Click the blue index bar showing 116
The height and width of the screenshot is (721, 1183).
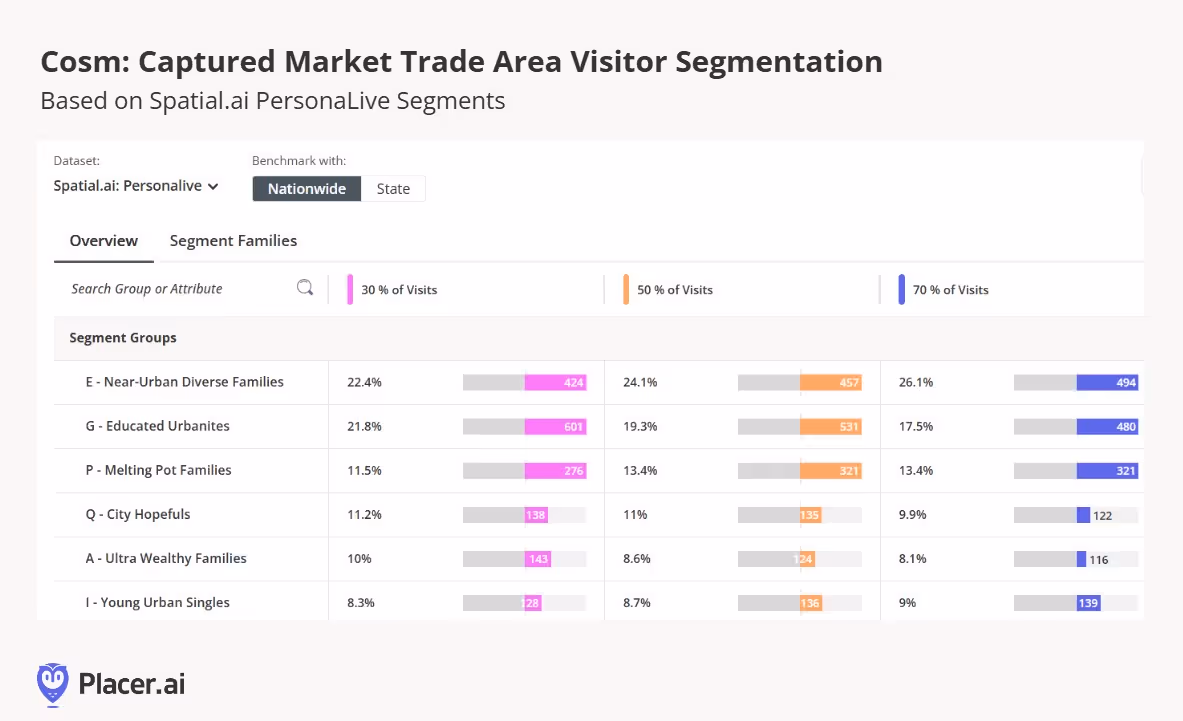[1081, 559]
